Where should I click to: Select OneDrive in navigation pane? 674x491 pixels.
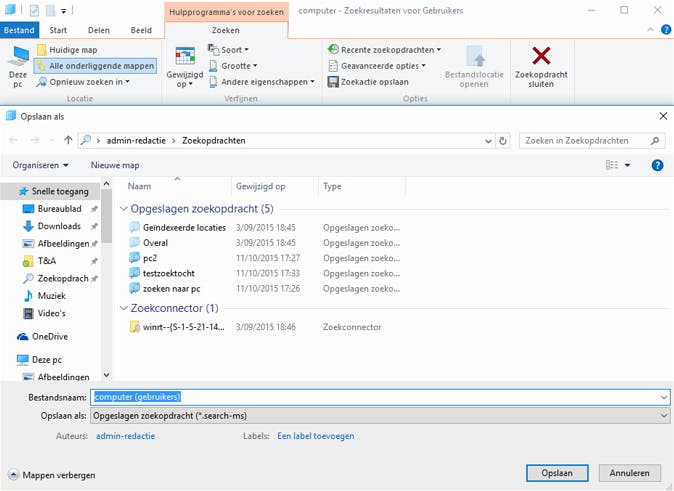pyautogui.click(x=49, y=337)
